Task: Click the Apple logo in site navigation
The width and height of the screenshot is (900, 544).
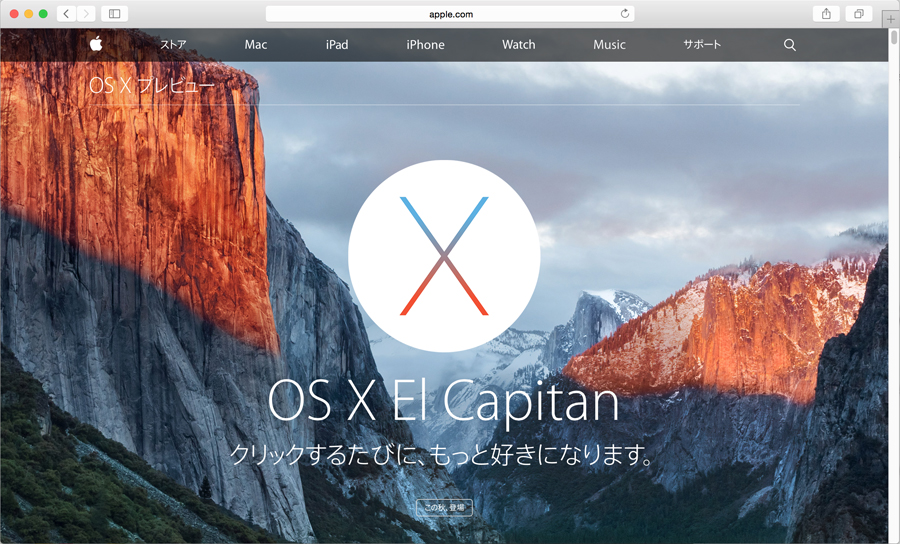Action: click(x=96, y=44)
